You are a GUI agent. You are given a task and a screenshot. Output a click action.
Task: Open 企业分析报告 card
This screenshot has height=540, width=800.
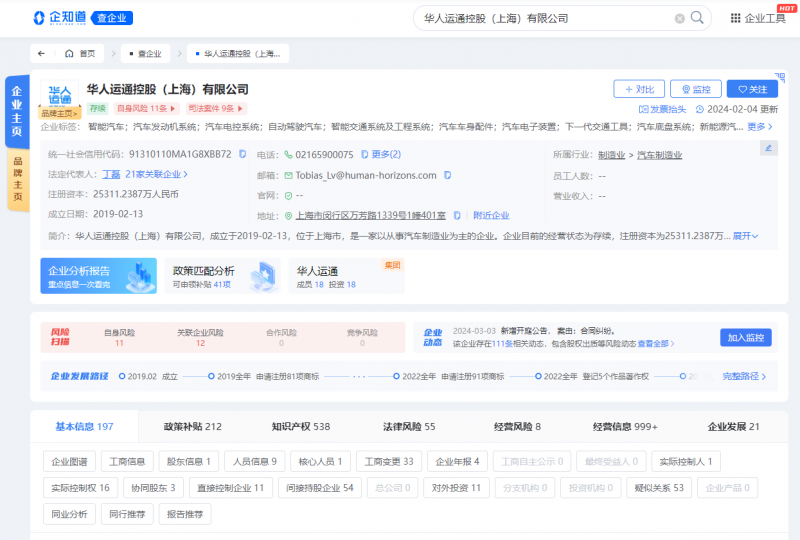[x=98, y=276]
